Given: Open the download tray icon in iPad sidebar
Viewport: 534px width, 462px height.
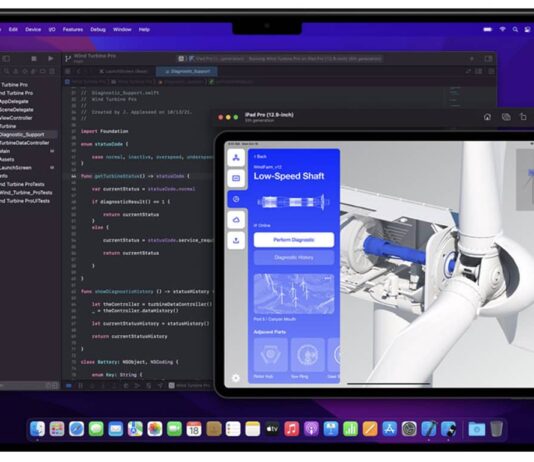Looking at the screenshot, I should click(x=236, y=241).
